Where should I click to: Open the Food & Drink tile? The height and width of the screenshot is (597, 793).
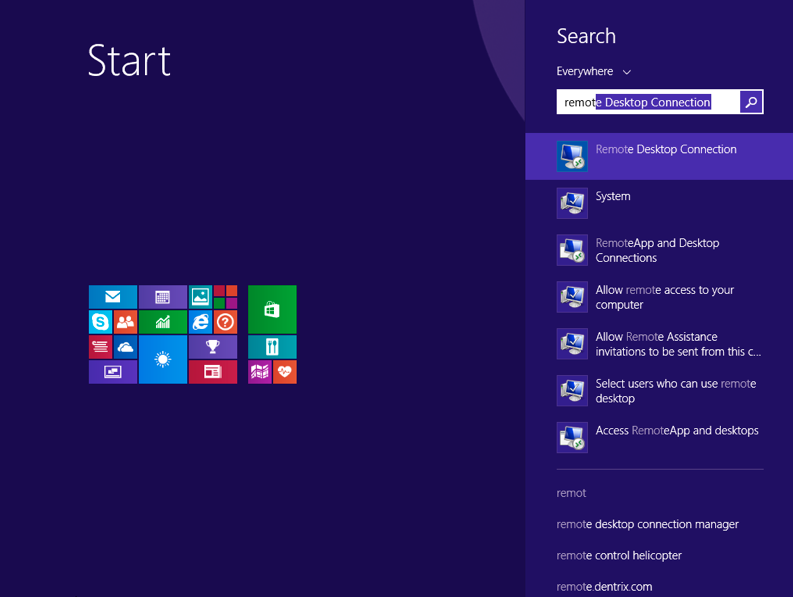click(x=272, y=347)
